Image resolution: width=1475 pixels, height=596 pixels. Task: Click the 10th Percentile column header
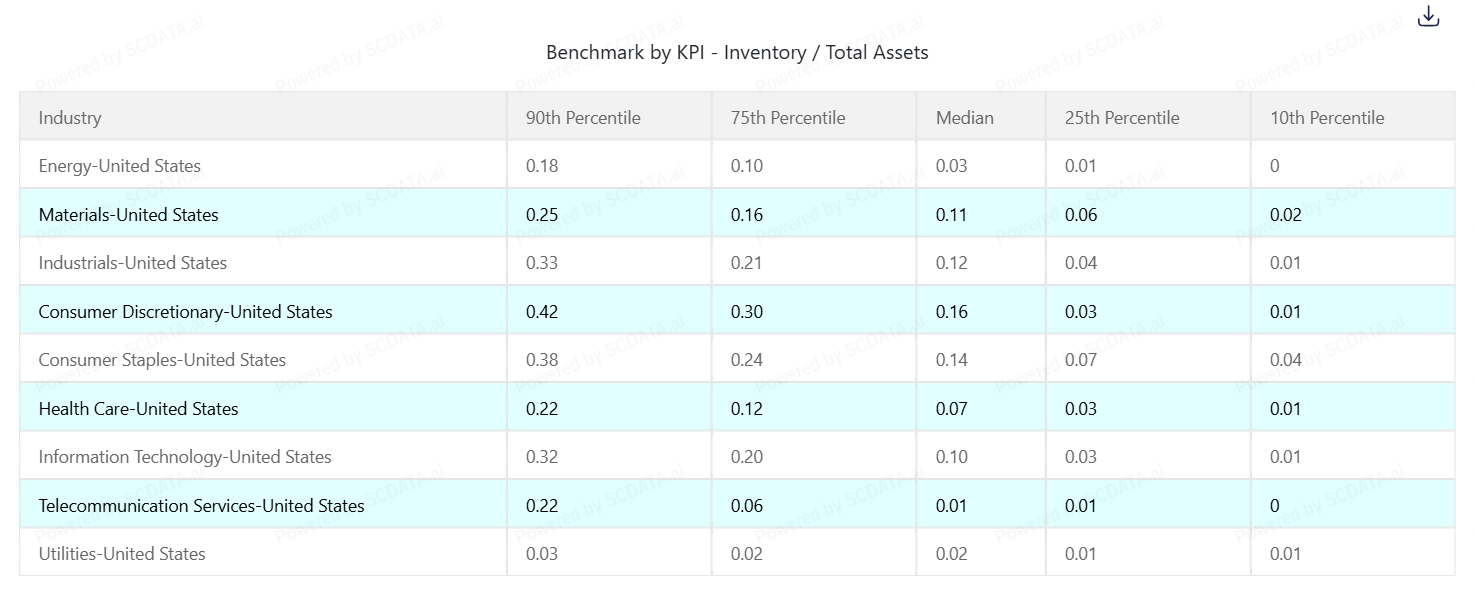click(1327, 117)
